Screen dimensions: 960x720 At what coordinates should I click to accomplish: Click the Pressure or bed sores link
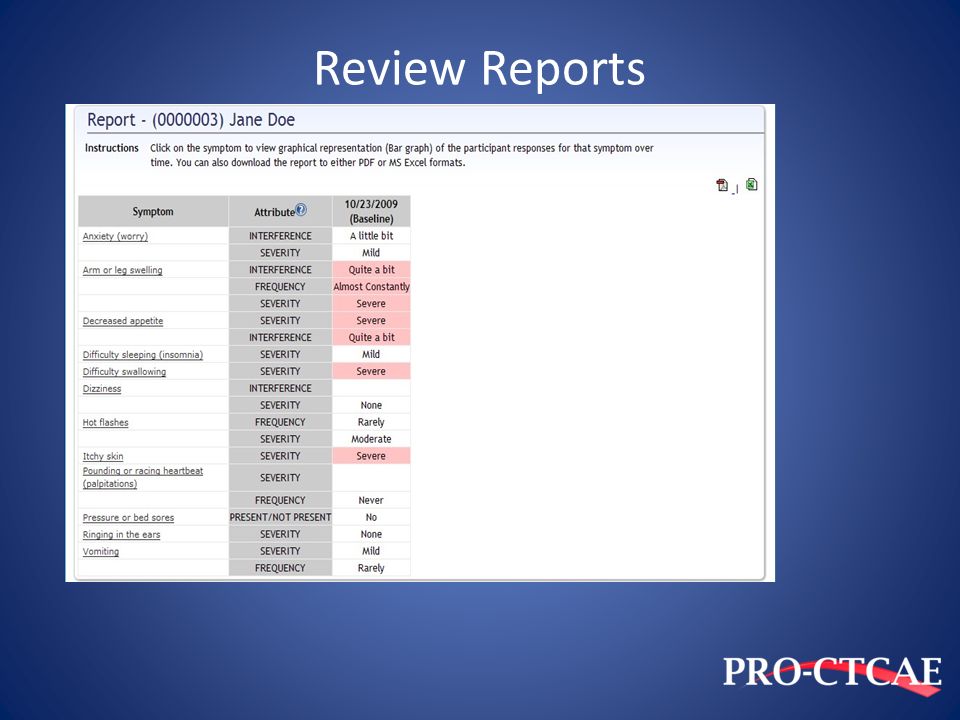(128, 517)
